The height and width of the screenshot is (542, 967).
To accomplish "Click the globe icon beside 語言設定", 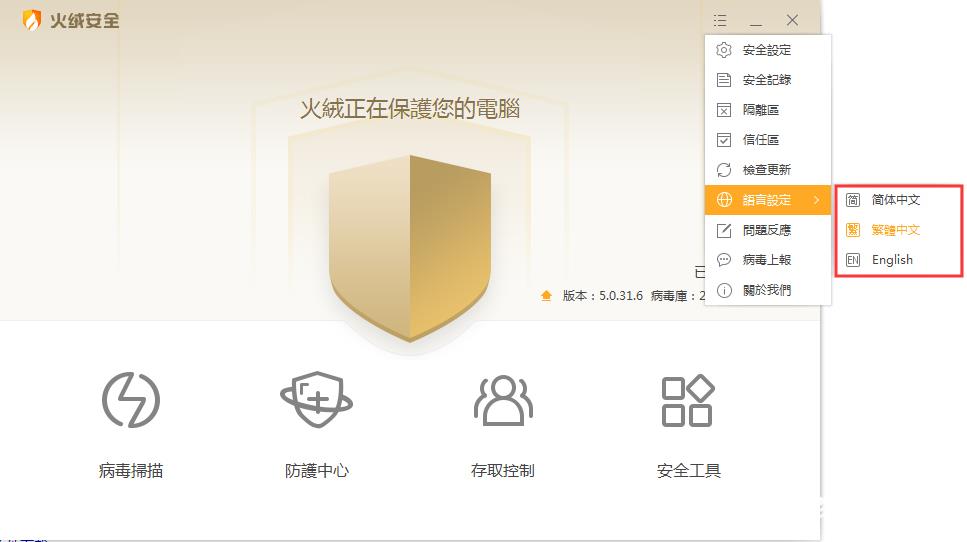I will tap(724, 200).
